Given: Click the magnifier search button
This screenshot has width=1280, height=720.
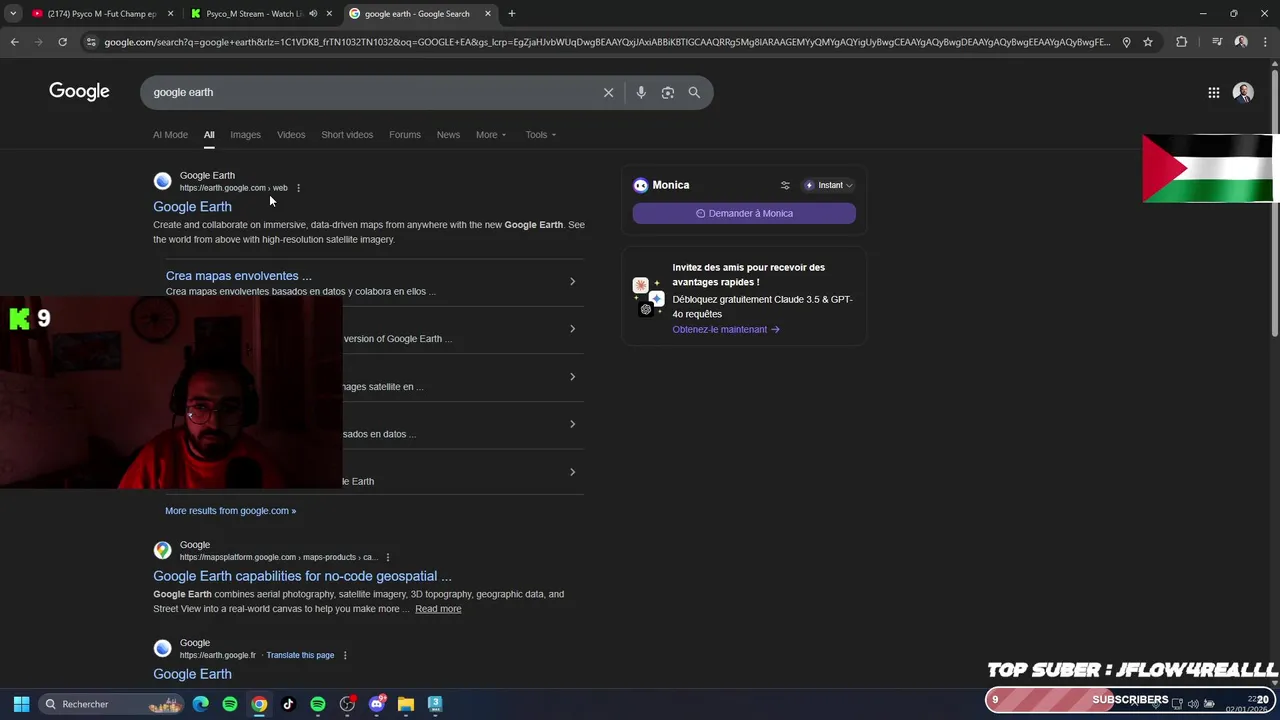Looking at the screenshot, I should [694, 92].
